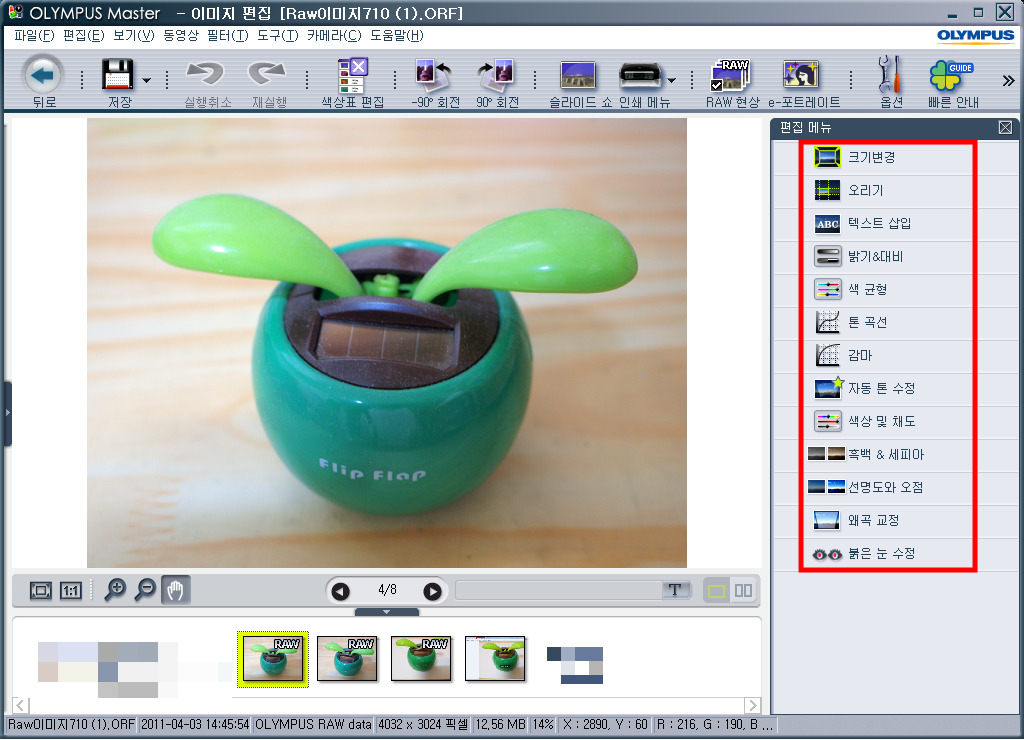Select 붉은 눈 수정 red-eye fix
1024x740 pixels.
coord(880,553)
